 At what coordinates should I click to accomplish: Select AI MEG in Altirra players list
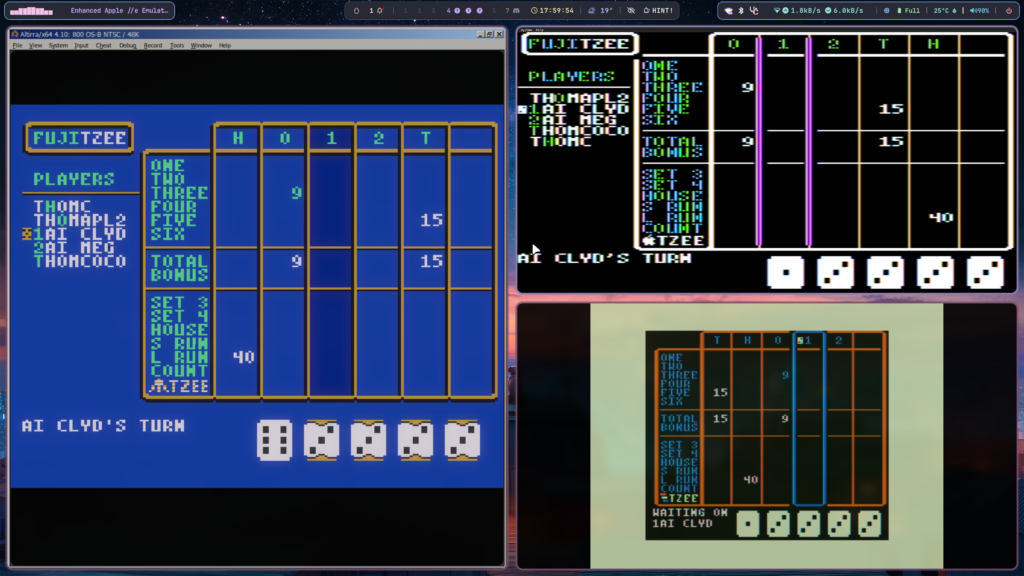tap(78, 248)
